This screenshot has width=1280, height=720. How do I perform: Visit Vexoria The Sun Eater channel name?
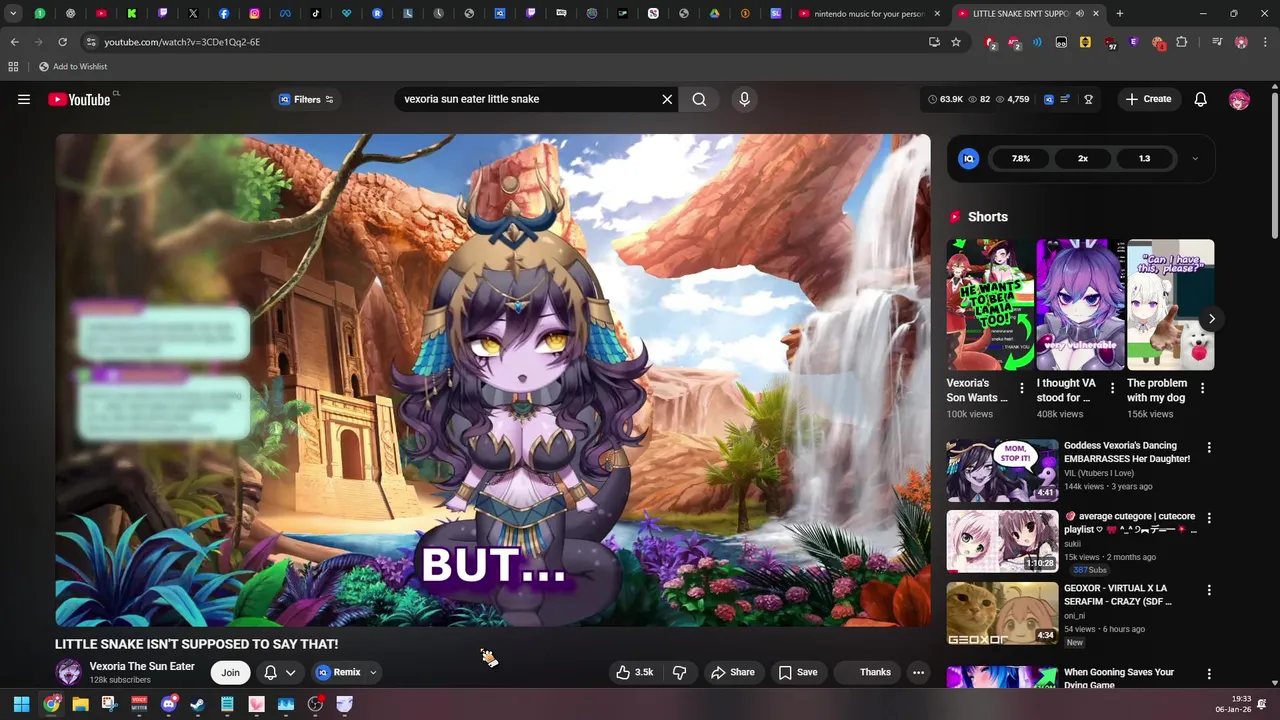tap(142, 666)
